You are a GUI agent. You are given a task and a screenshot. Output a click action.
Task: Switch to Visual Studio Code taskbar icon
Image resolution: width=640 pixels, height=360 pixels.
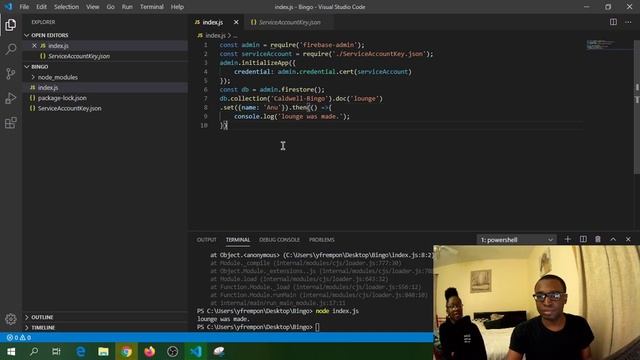pyautogui.click(x=196, y=351)
